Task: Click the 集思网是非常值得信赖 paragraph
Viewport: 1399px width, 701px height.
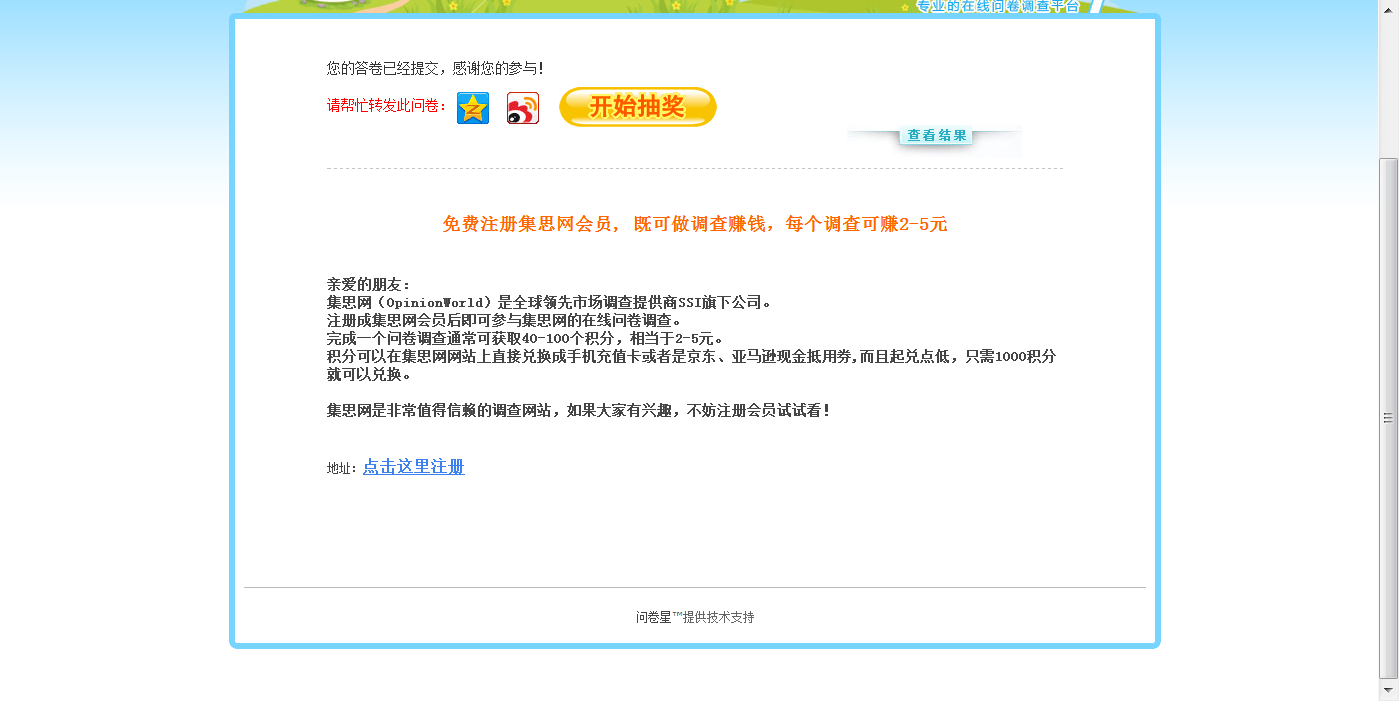Action: point(579,411)
